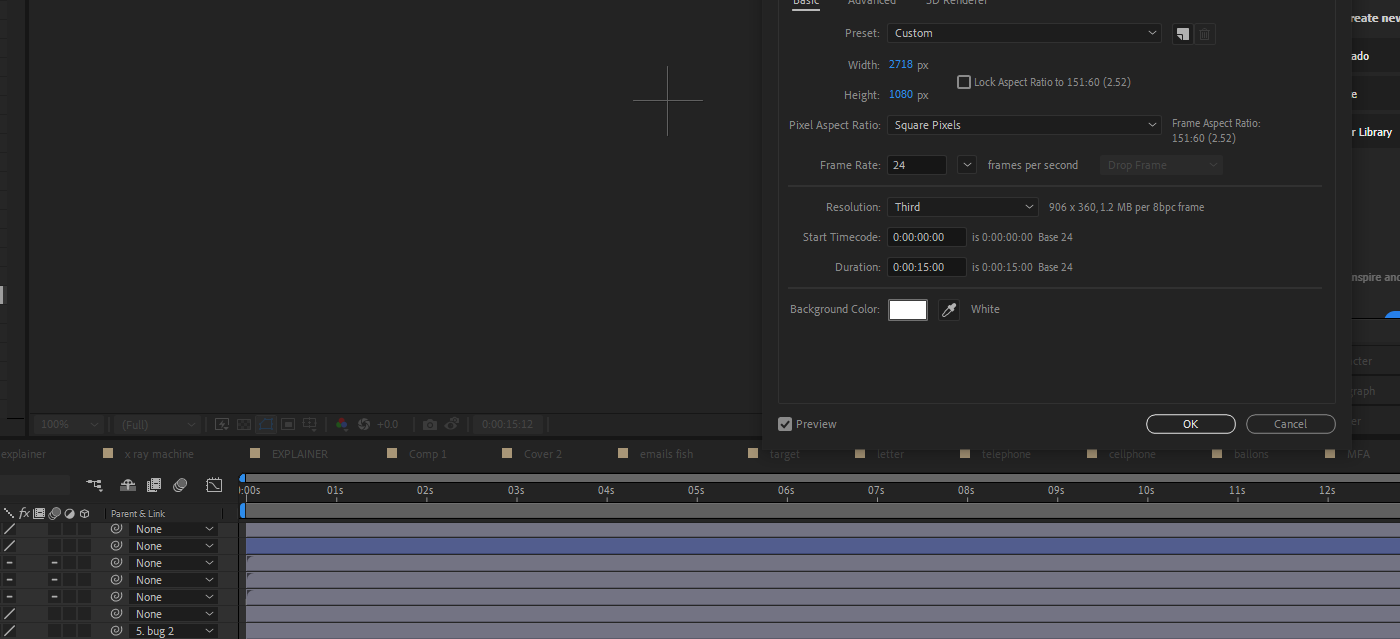Enable Frame Blending for the composition

coord(153,485)
